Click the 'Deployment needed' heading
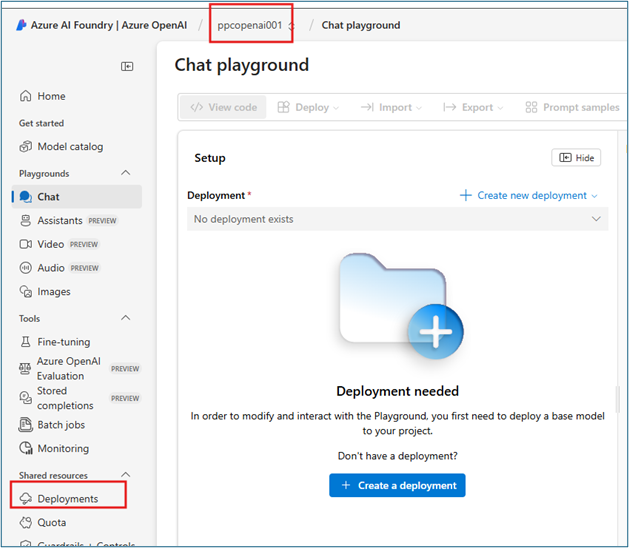The height and width of the screenshot is (548, 629). [397, 391]
